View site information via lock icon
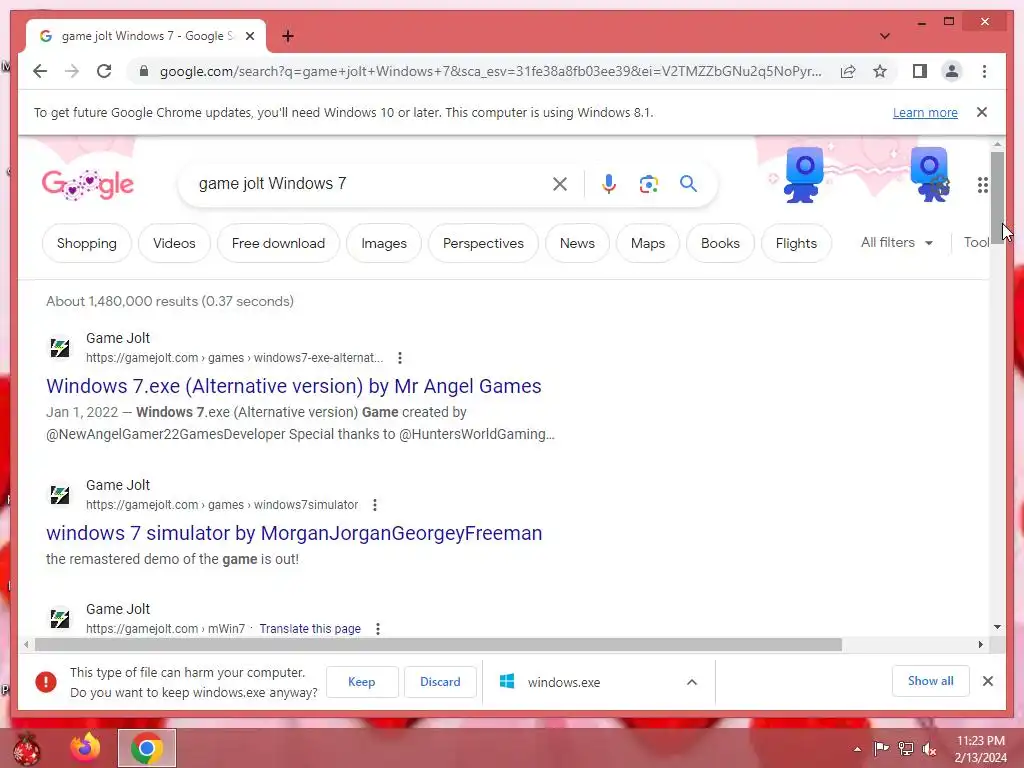 144,71
